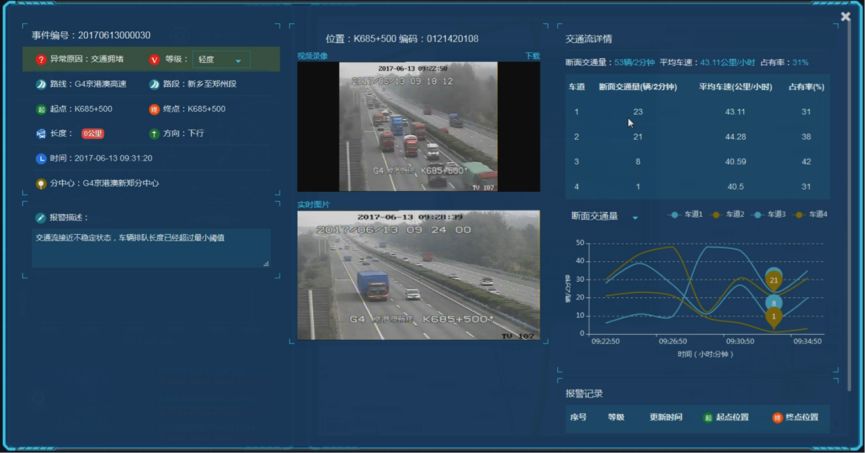This screenshot has height=453, width=865.
Task: Click the pencil icon beside 报警描述
Action: coord(40,218)
